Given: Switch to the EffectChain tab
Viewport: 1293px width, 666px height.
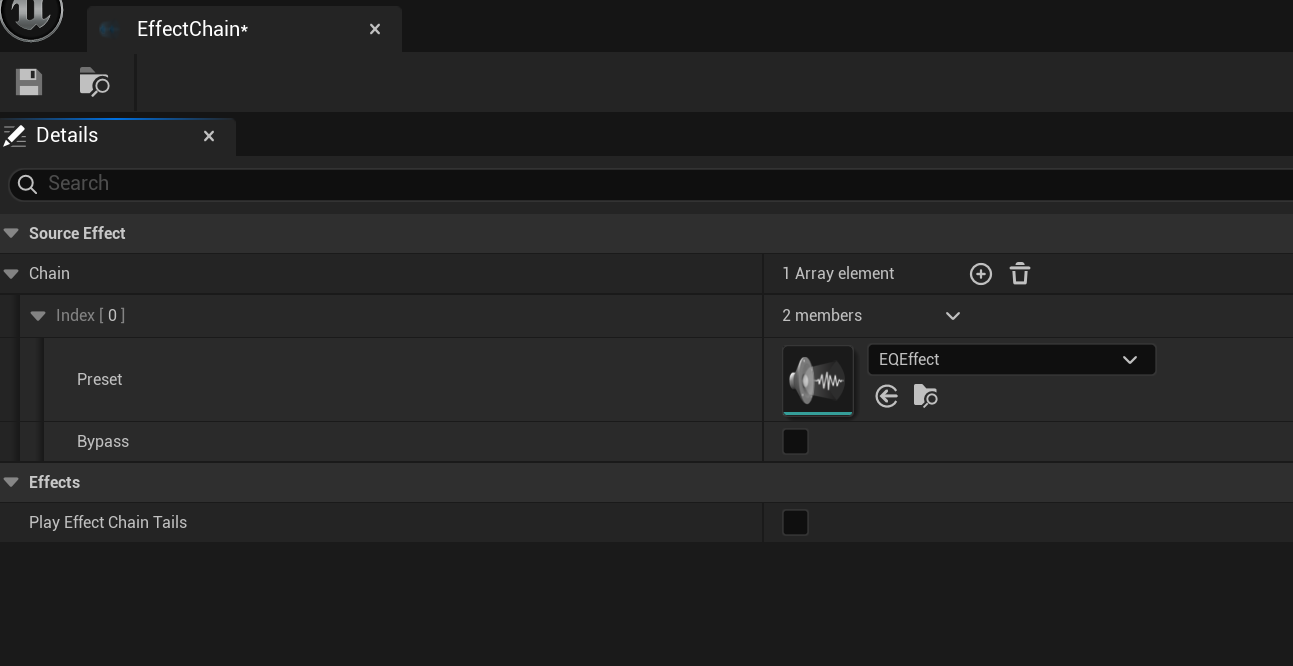Looking at the screenshot, I should (192, 29).
